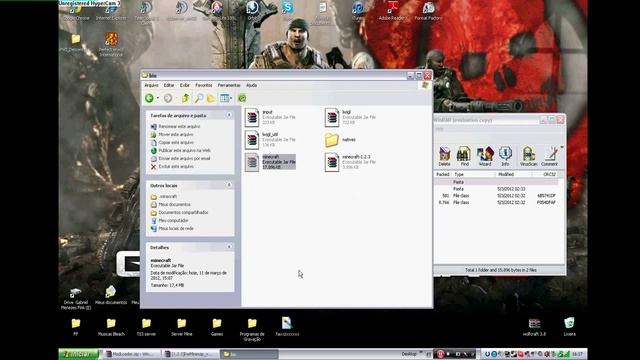The height and width of the screenshot is (360, 640).
Task: Click Copiar este arquivo link
Action: 176,142
